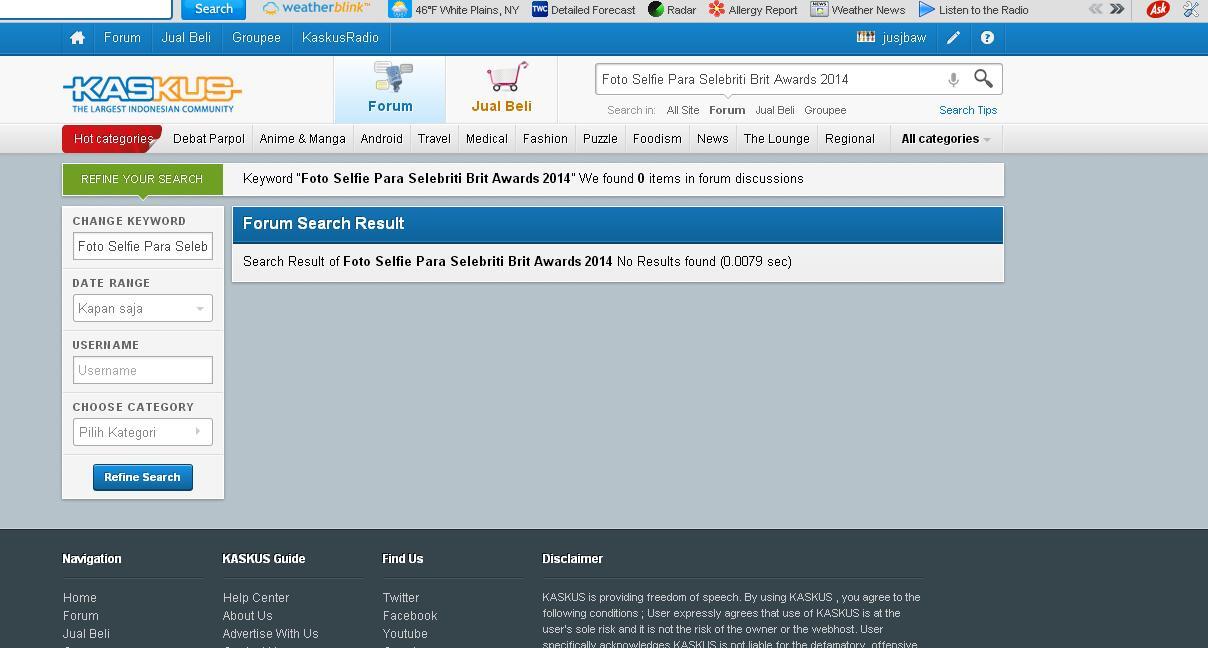Click the Refine Your Search header
Image resolution: width=1208 pixels, height=648 pixels.
point(142,179)
